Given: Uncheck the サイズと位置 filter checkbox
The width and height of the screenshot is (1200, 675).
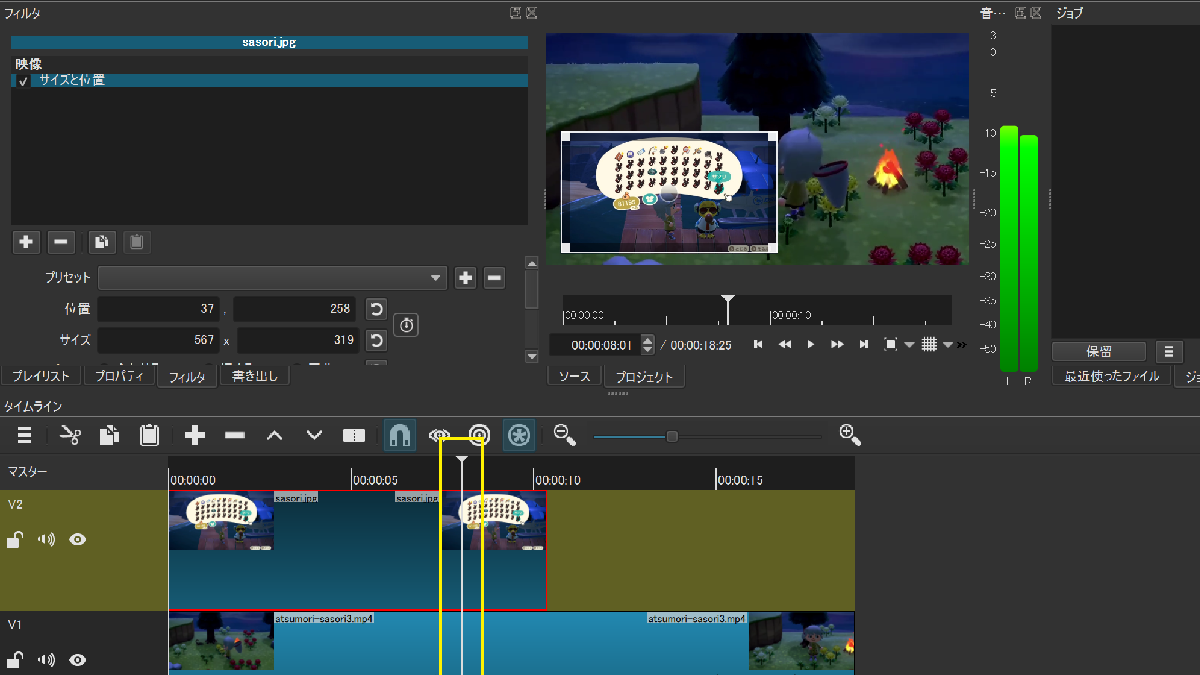Looking at the screenshot, I should [23, 81].
